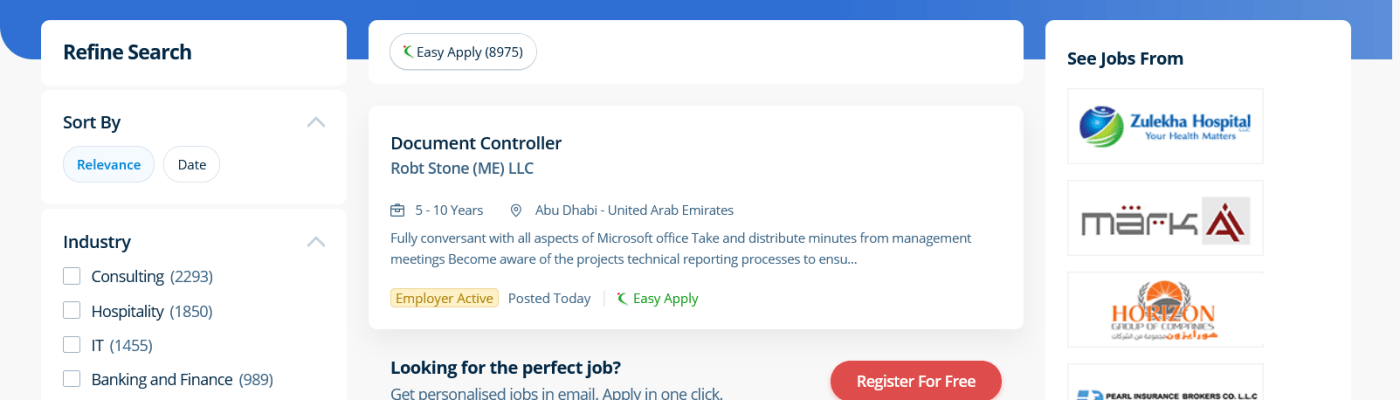Open Robt Stone (ME) LLC company link
The image size is (1400, 400).
(x=462, y=168)
